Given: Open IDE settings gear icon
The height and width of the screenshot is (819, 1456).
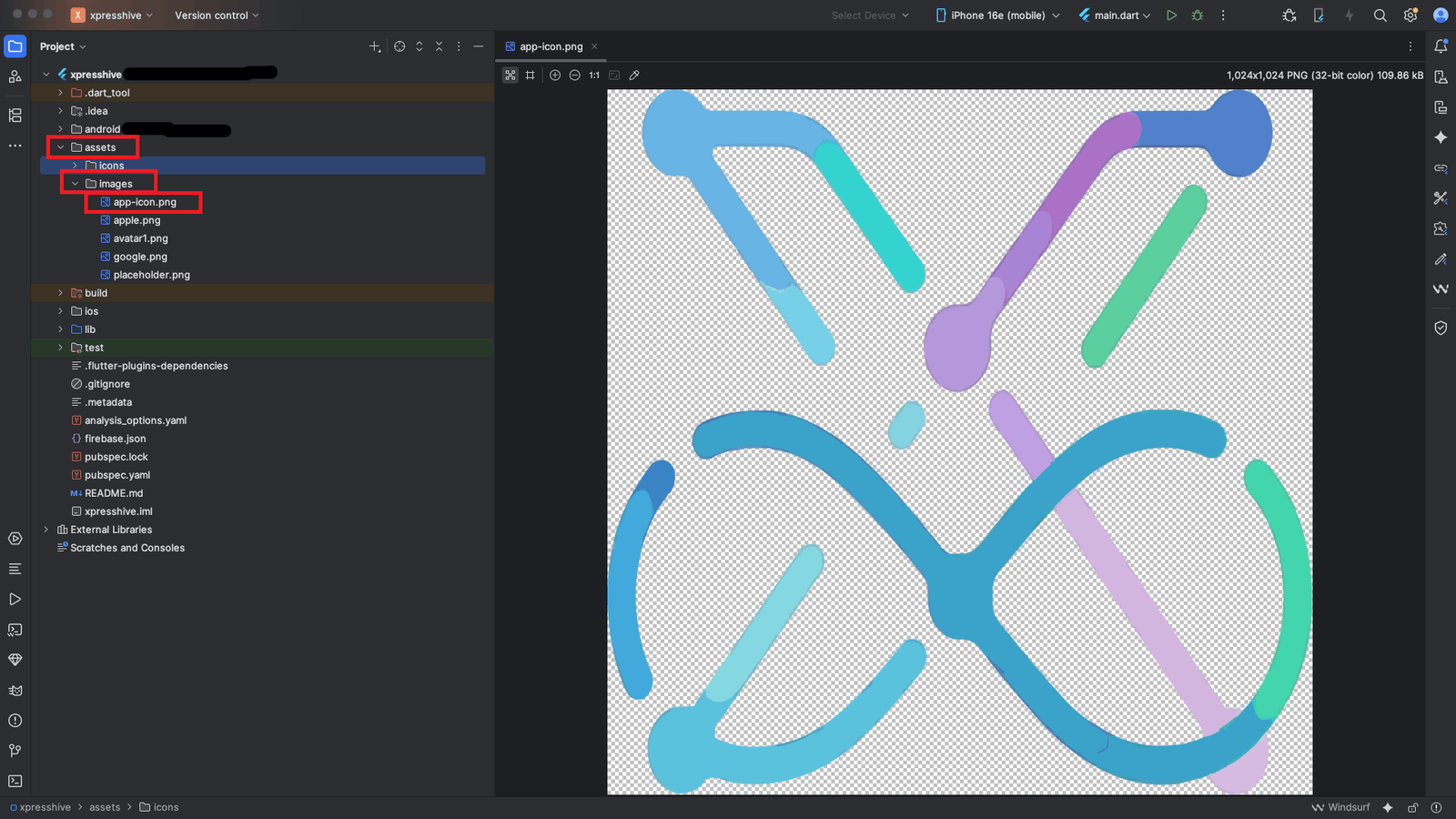Looking at the screenshot, I should point(1410,15).
